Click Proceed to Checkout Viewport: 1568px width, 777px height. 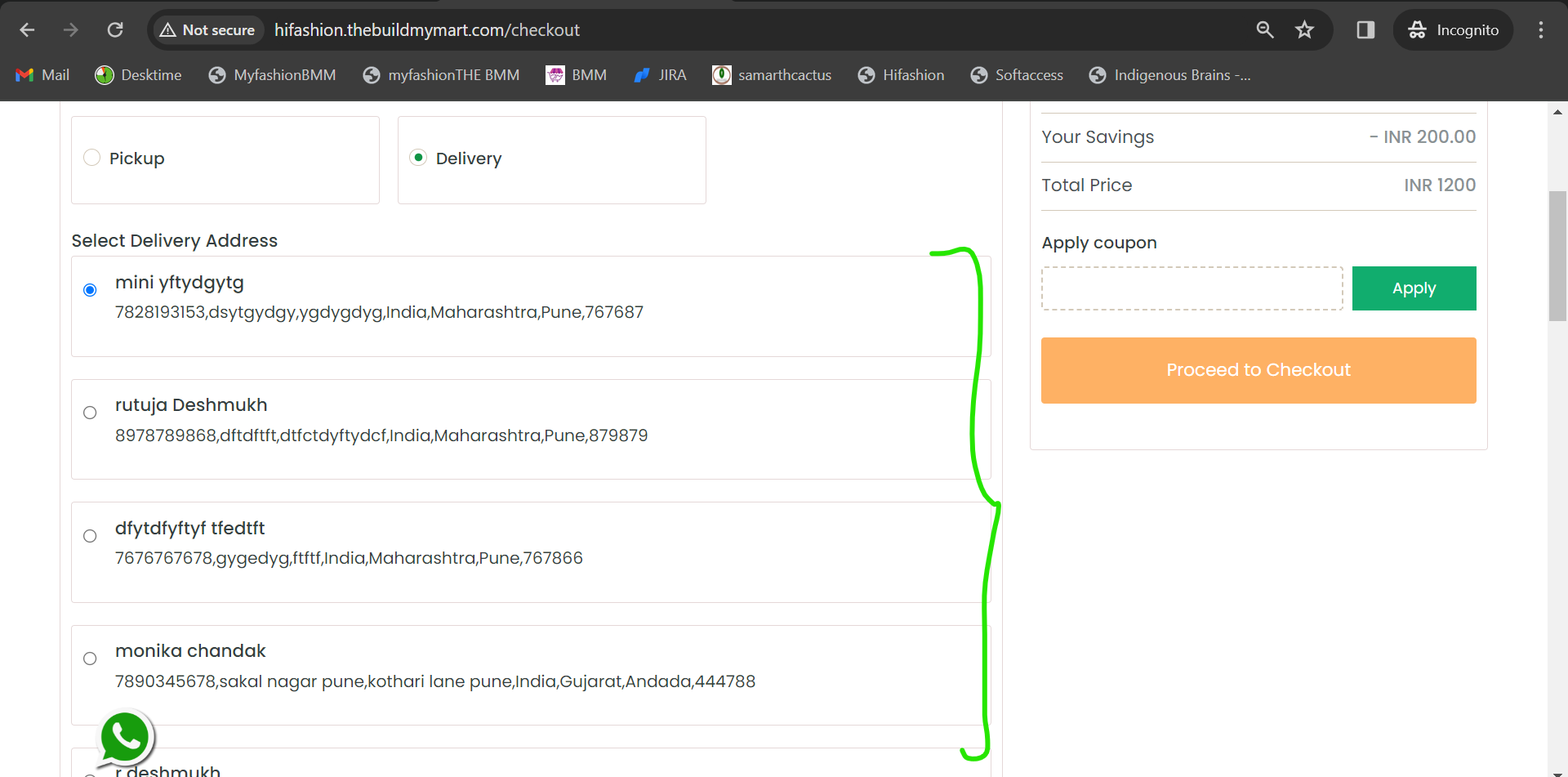1258,370
